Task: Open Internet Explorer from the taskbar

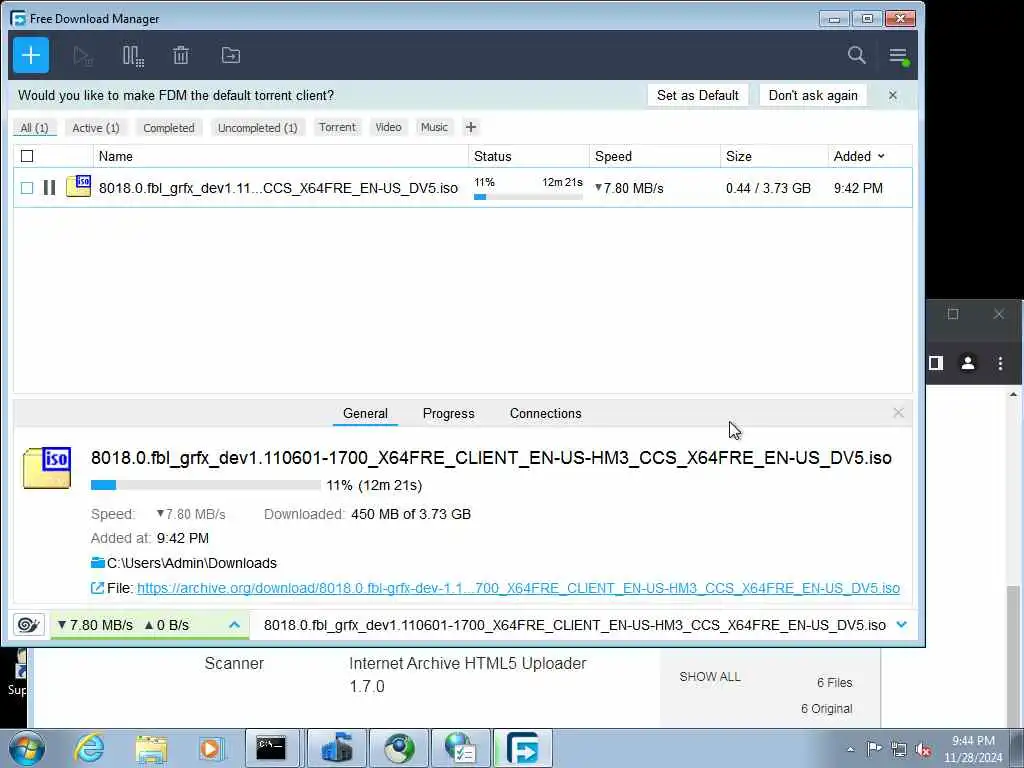Action: (89, 748)
